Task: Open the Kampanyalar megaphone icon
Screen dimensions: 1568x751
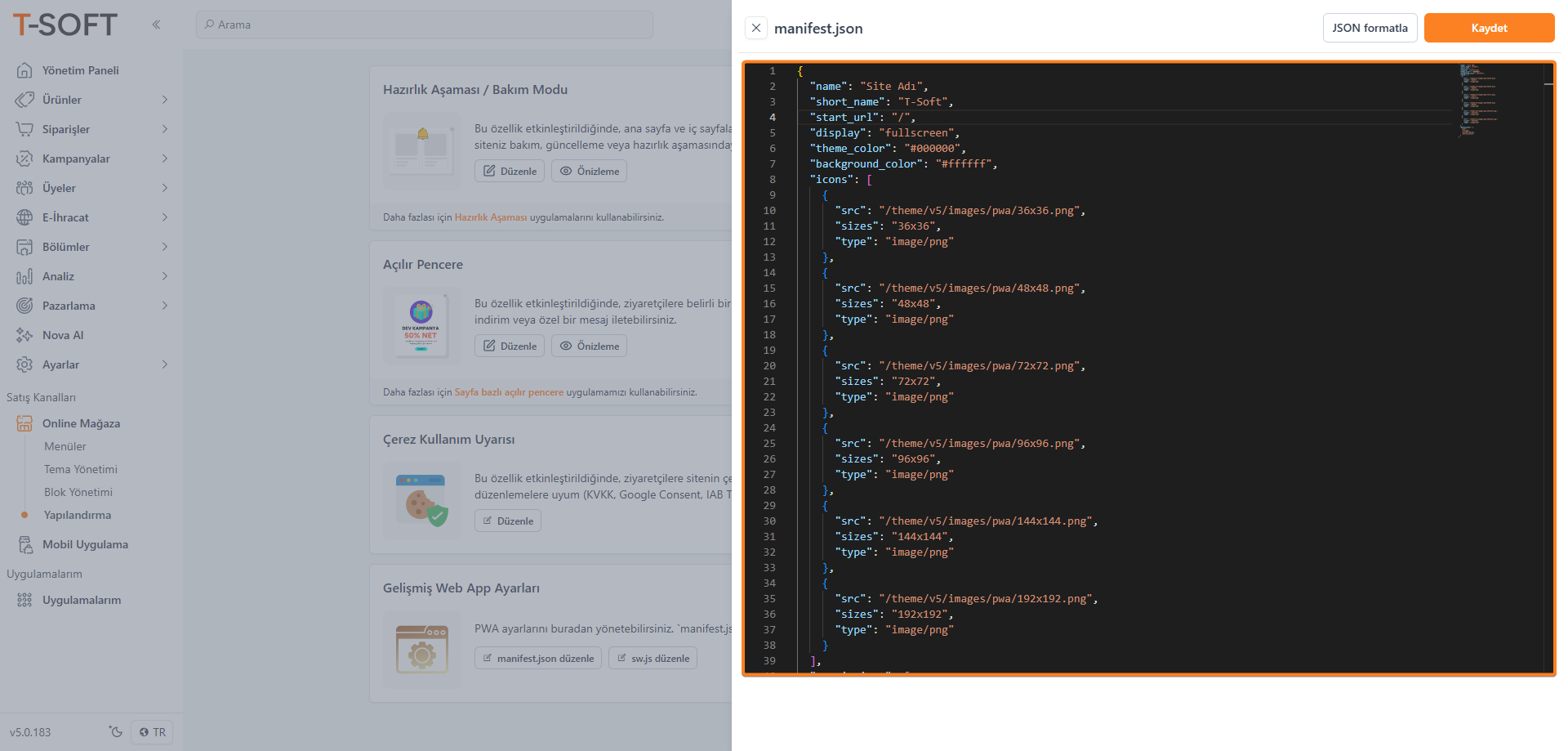Action: point(25,159)
